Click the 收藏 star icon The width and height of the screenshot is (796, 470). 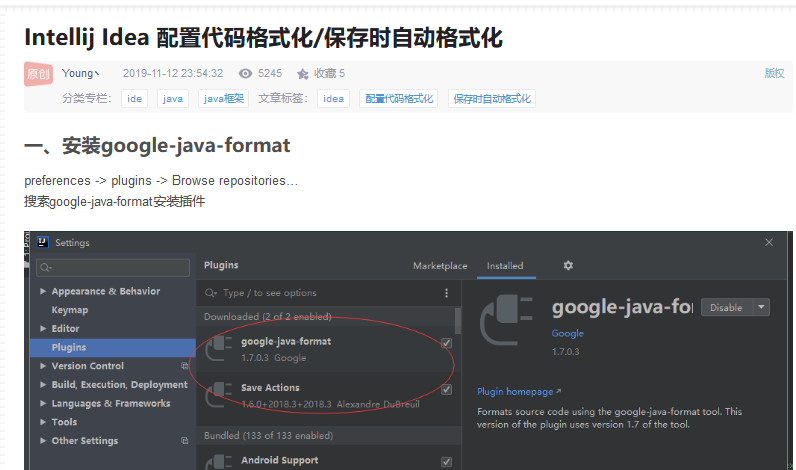click(x=303, y=74)
